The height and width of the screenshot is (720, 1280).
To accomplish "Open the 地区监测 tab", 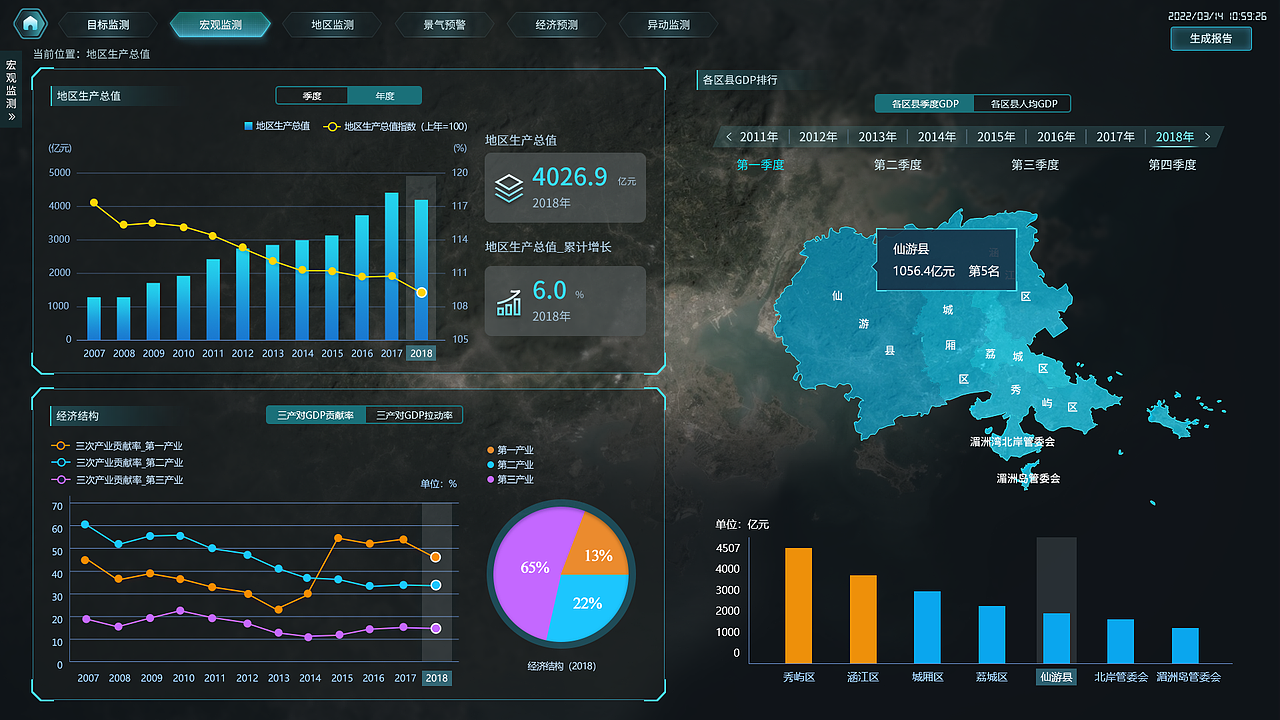I will [332, 24].
